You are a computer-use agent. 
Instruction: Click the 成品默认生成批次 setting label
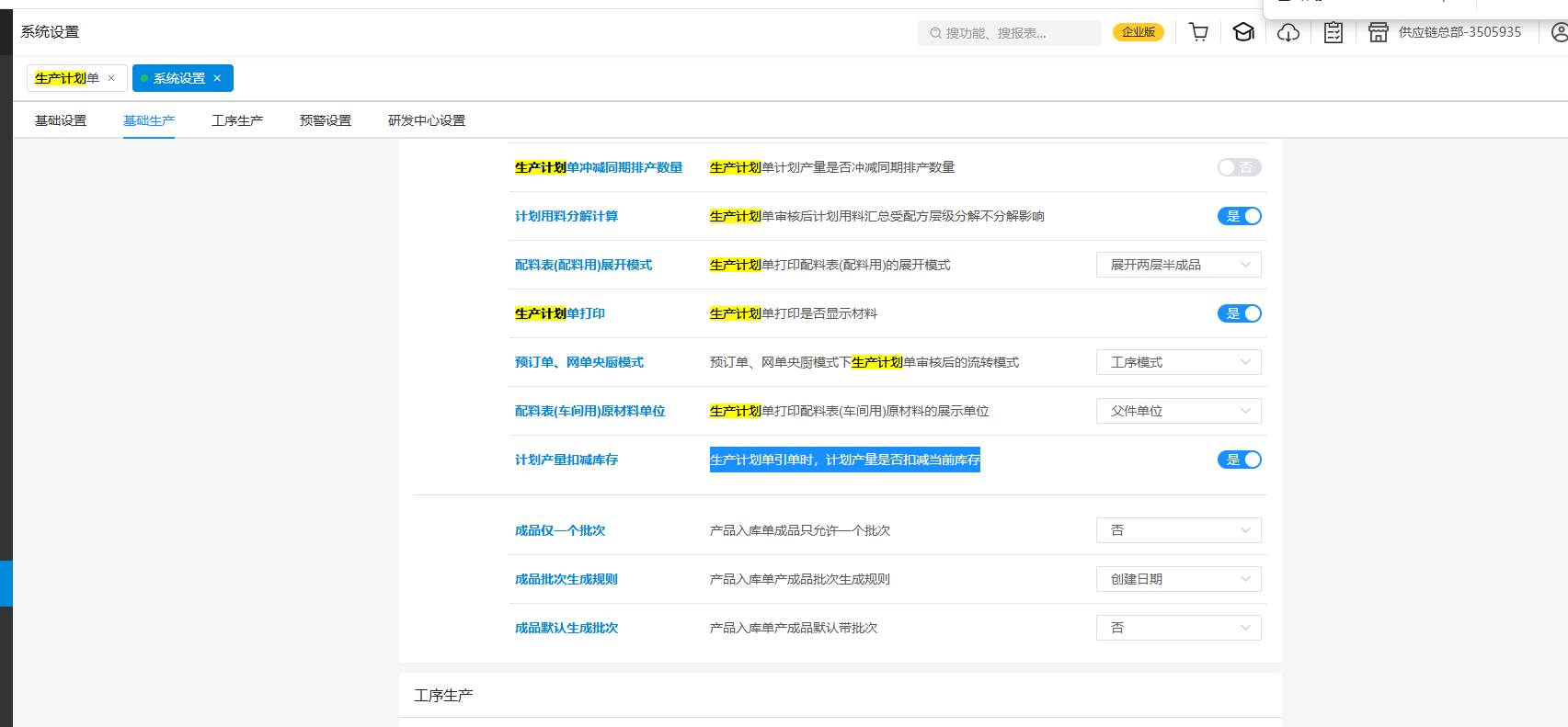(567, 628)
